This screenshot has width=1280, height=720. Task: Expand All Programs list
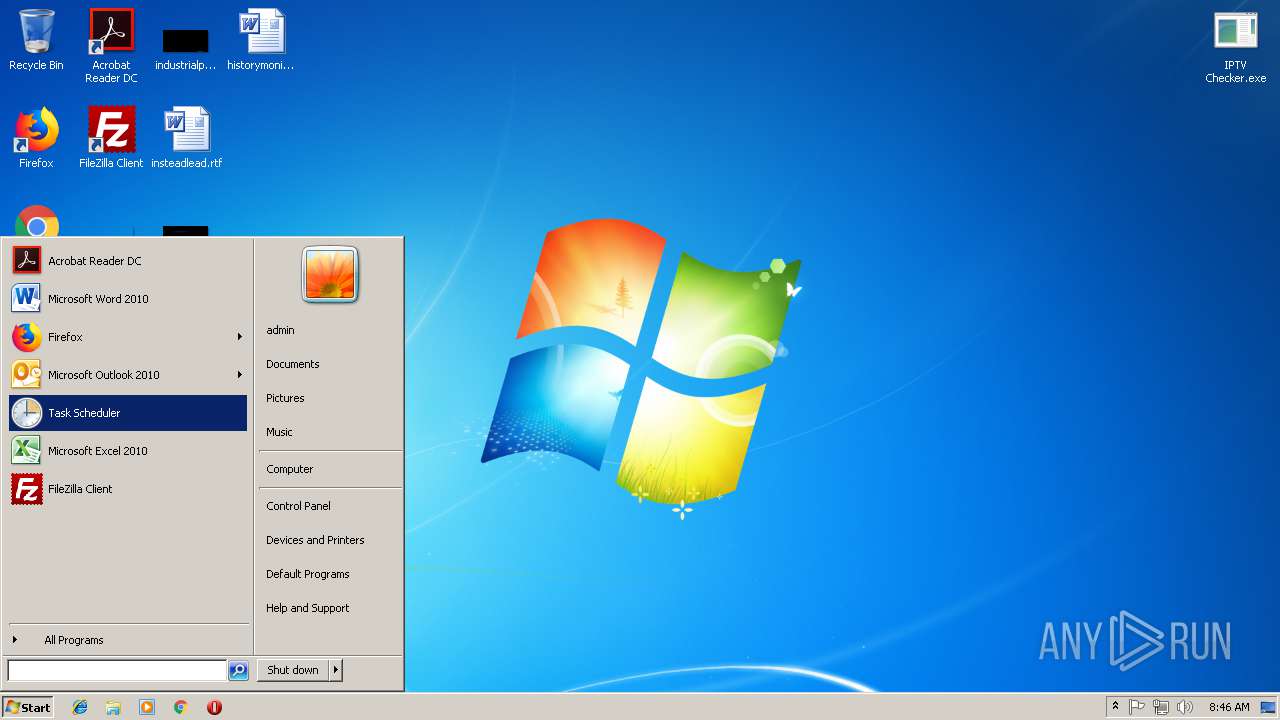[x=128, y=640]
